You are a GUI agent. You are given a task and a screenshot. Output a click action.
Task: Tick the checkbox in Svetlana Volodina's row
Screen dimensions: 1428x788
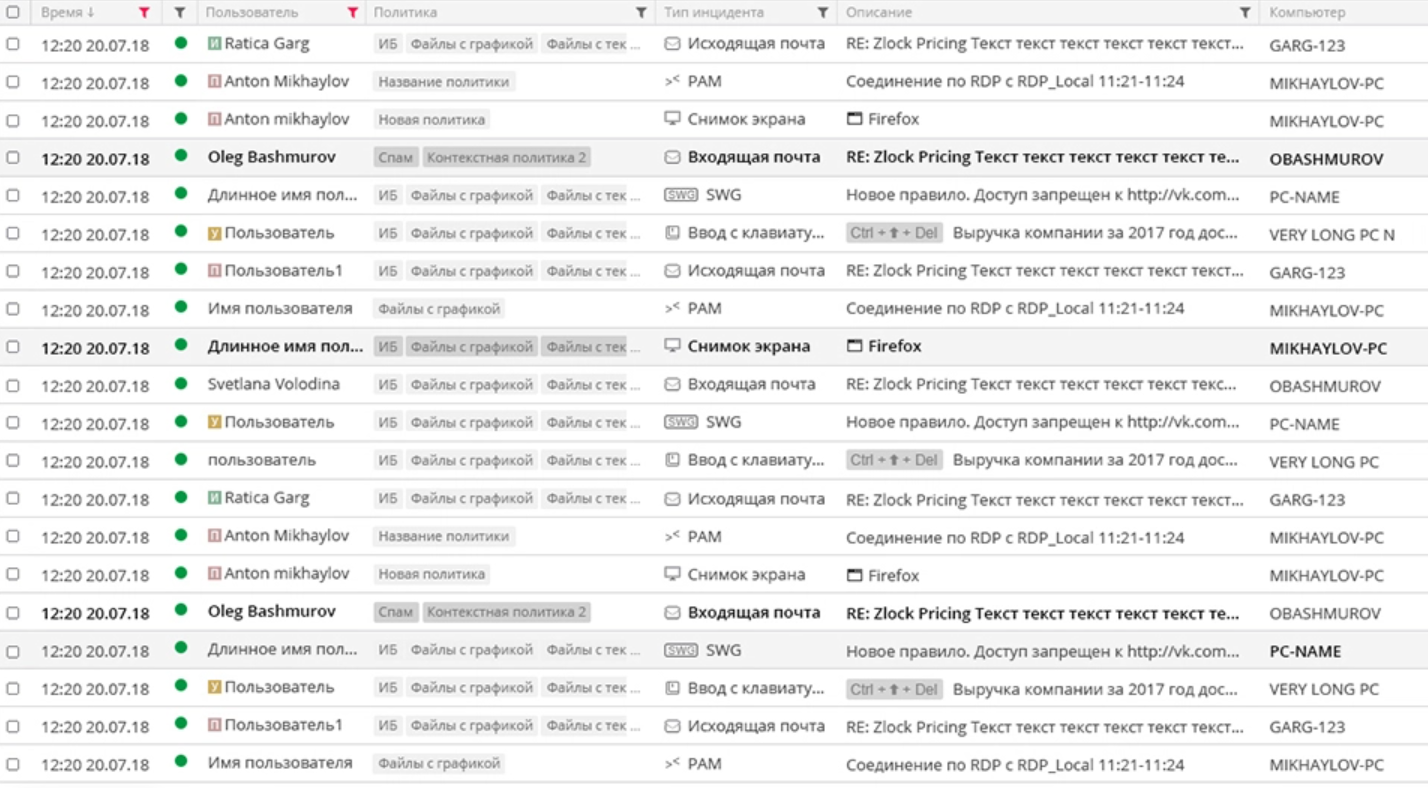[13, 385]
